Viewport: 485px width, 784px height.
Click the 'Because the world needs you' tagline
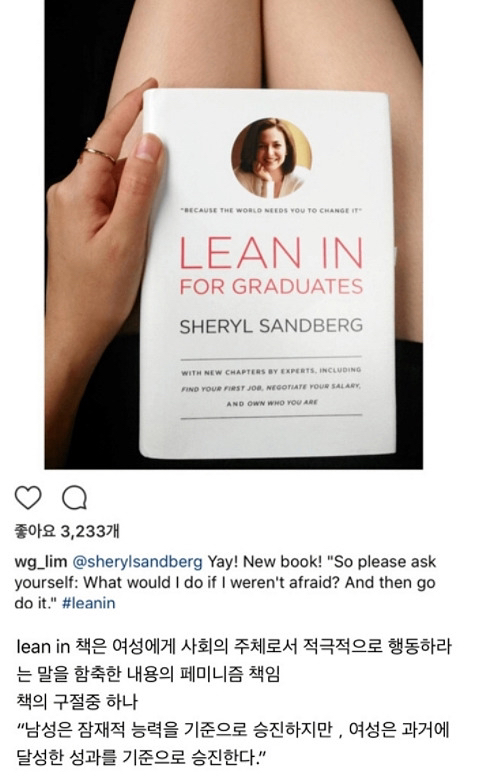tap(271, 211)
